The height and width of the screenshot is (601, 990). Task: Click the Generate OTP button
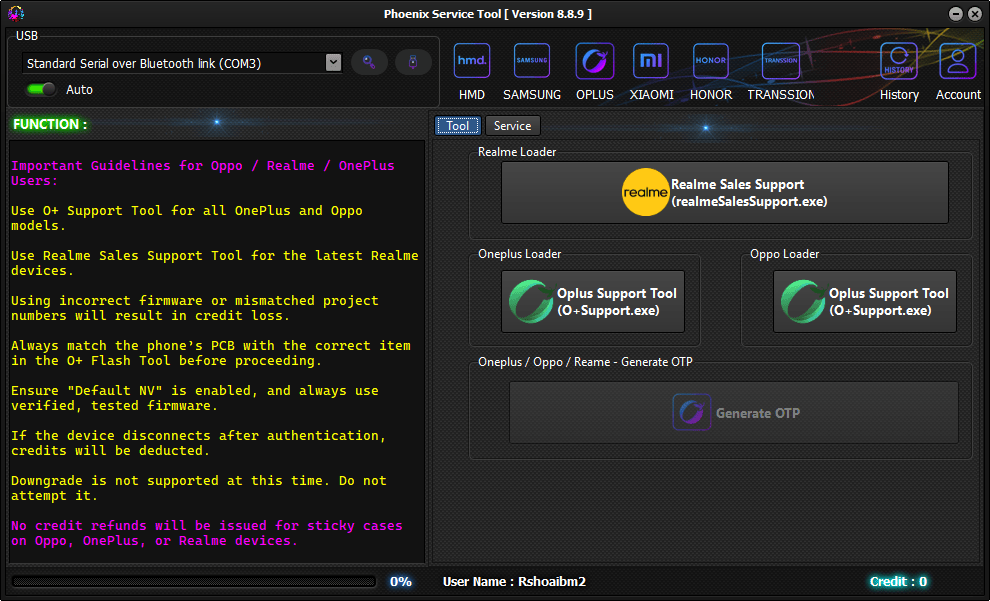(x=734, y=413)
